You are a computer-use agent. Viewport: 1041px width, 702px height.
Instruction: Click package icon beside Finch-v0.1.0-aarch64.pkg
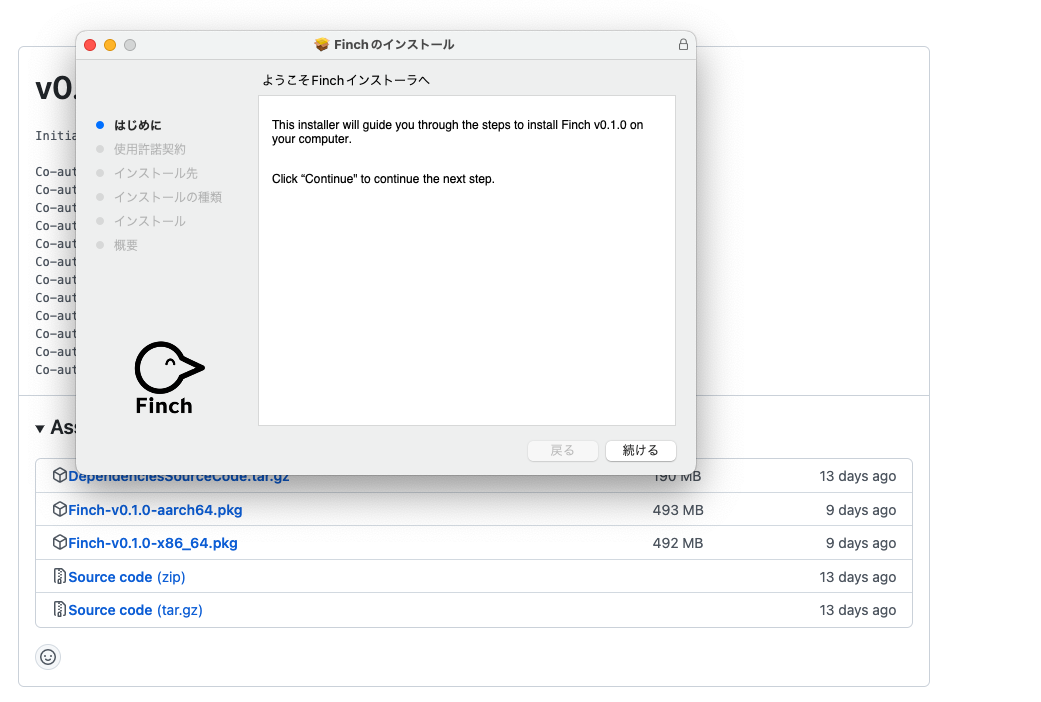[60, 509]
